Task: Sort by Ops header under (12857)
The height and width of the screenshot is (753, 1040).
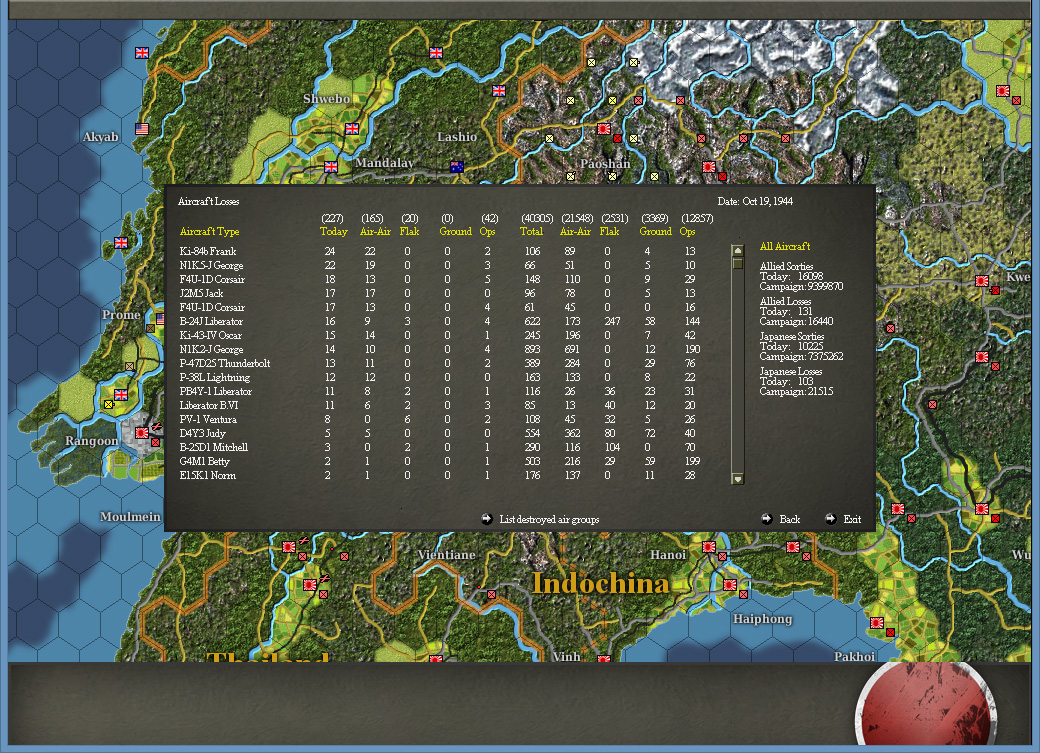Action: (x=687, y=232)
